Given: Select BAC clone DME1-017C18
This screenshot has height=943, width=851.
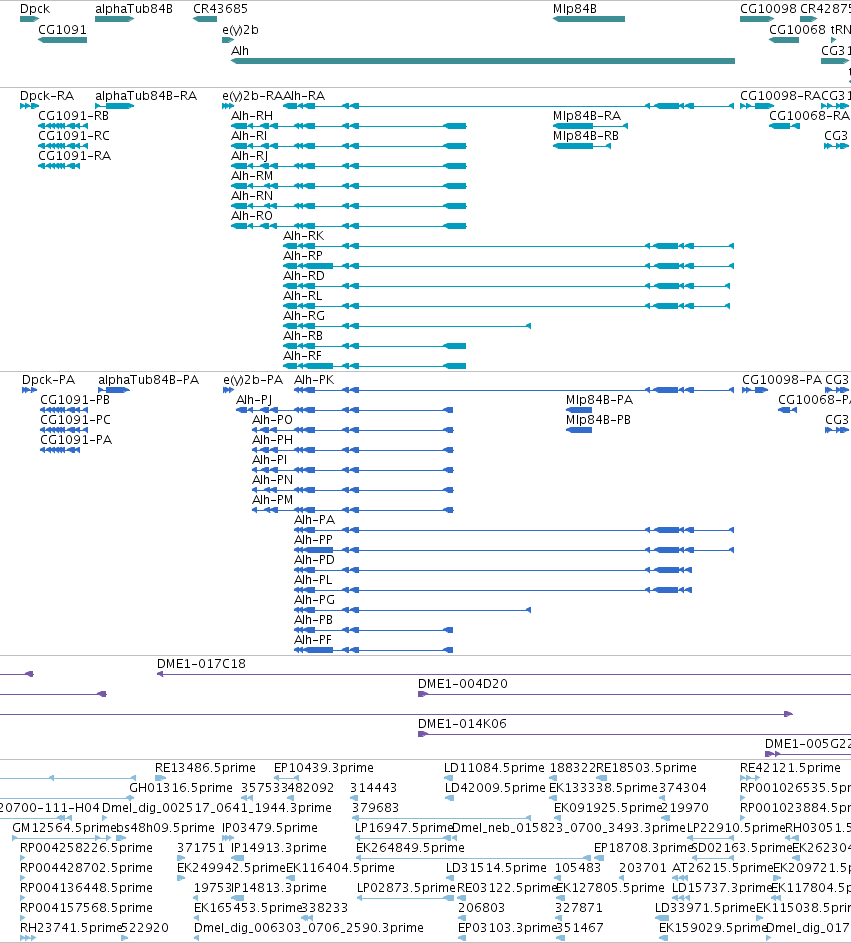Looking at the screenshot, I should point(504,674).
